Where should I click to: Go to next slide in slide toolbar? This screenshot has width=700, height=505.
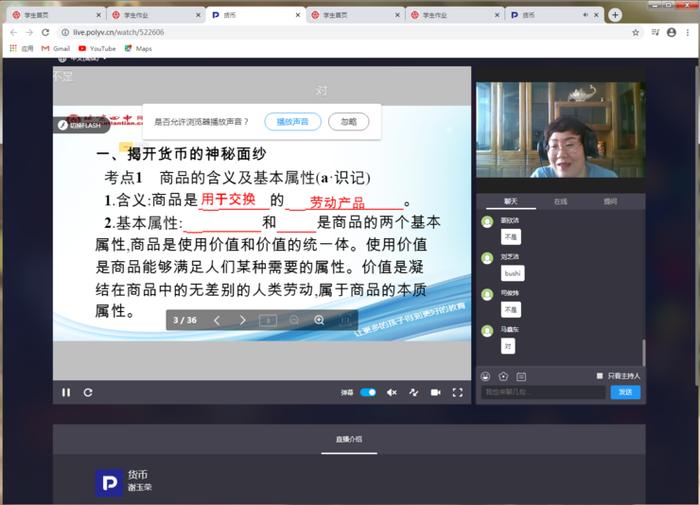coord(242,320)
